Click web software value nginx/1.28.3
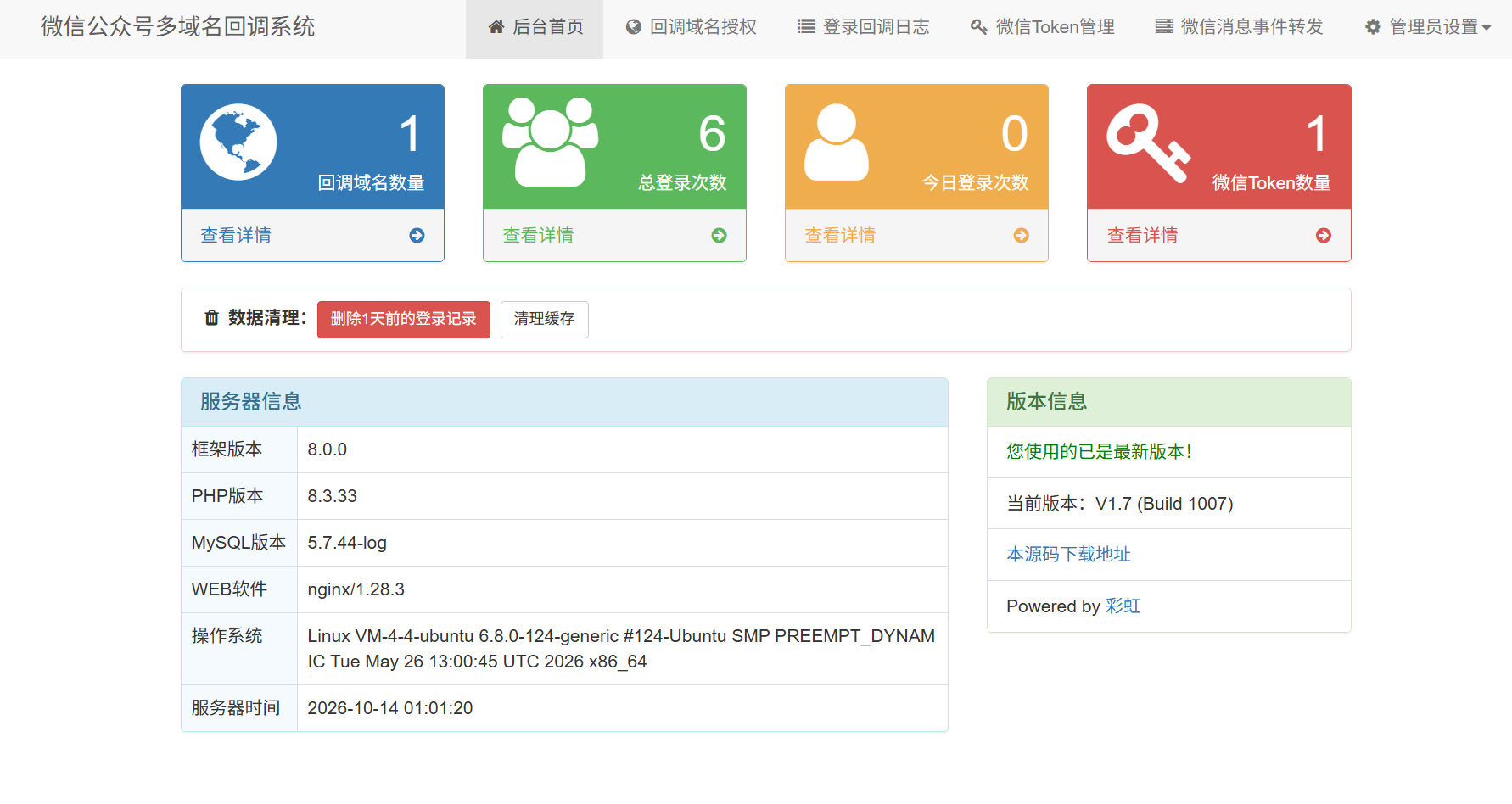The image size is (1512, 804). pyautogui.click(x=356, y=589)
